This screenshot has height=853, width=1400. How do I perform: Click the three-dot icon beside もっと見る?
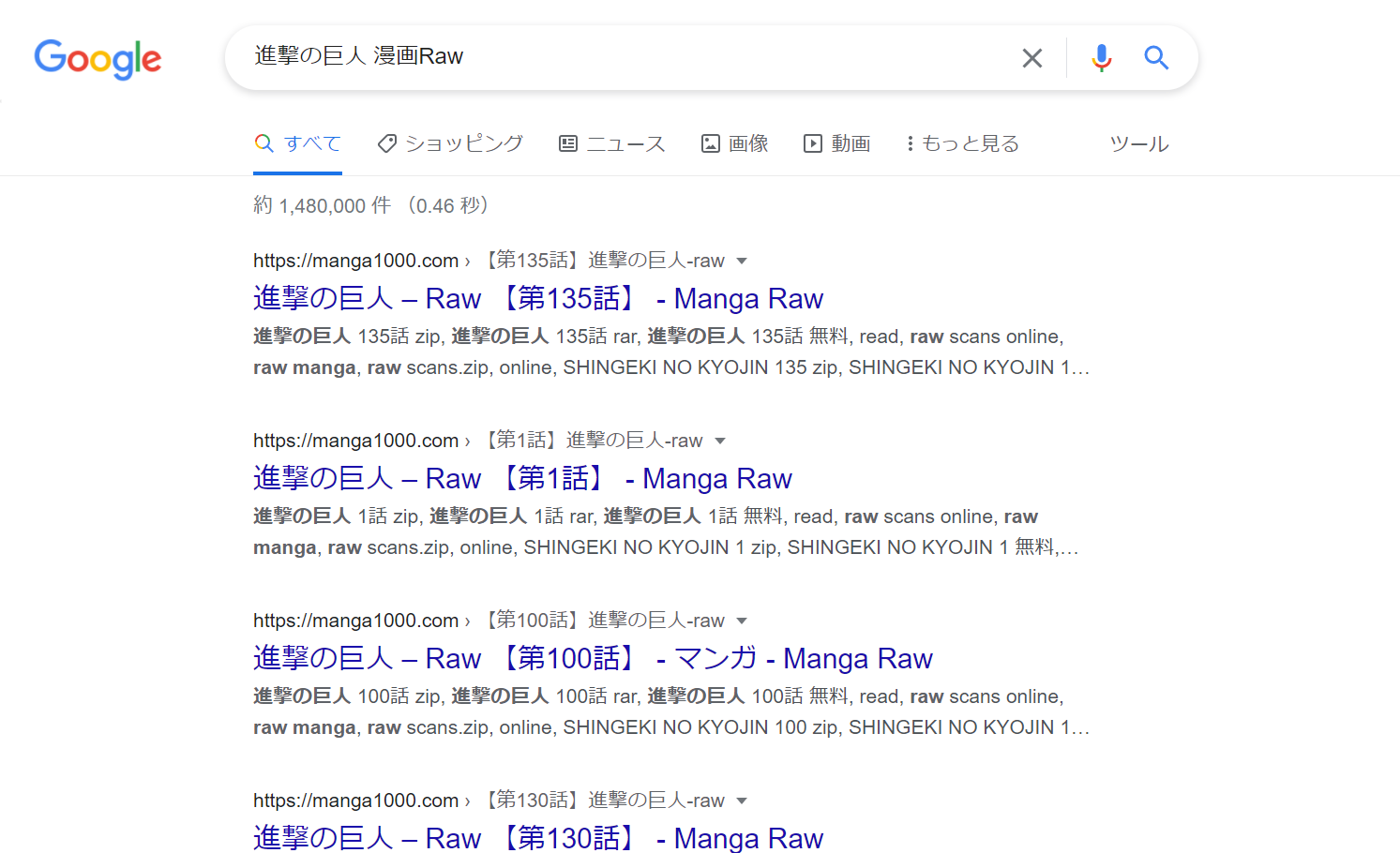click(x=910, y=143)
